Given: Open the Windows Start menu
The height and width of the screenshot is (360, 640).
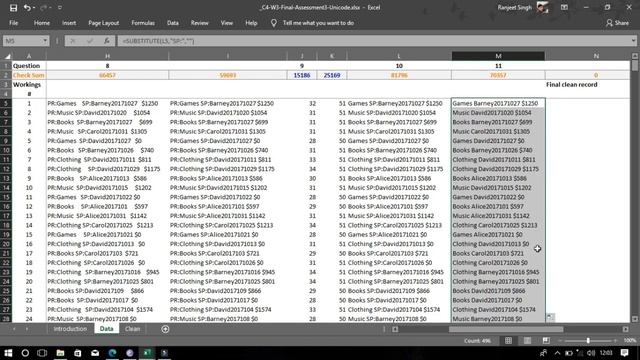Looking at the screenshot, I should tap(8, 353).
